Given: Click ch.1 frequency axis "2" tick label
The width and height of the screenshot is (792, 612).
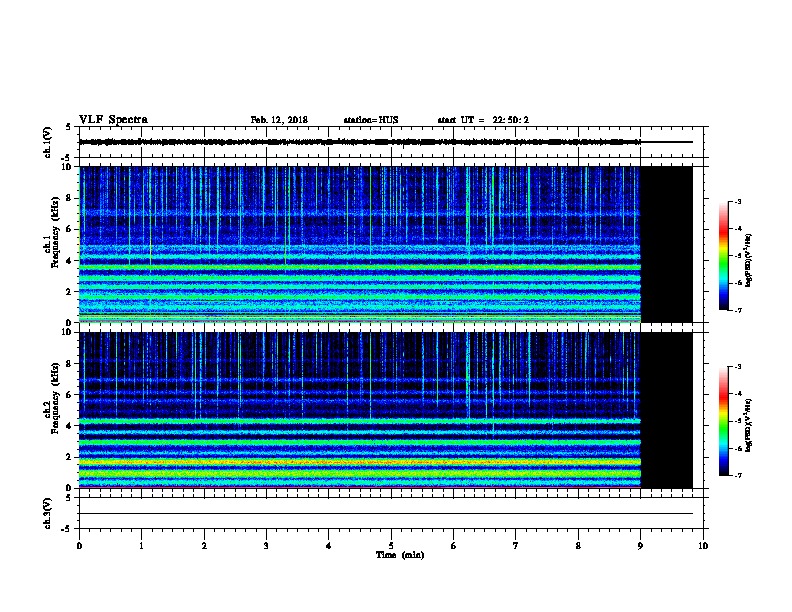Looking at the screenshot, I should pyautogui.click(x=69, y=292).
